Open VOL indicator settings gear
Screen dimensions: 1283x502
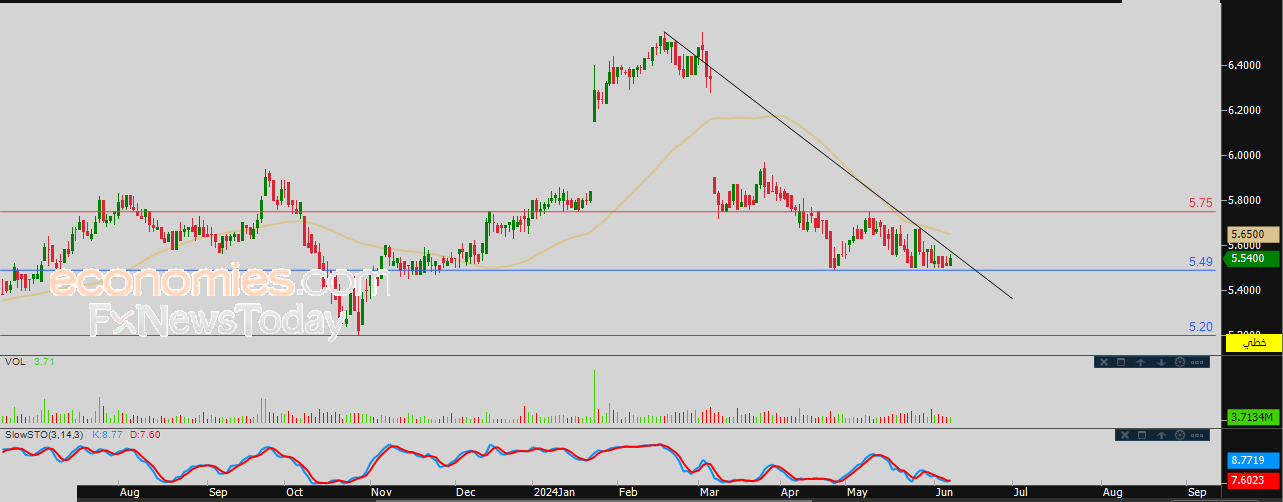(1180, 362)
